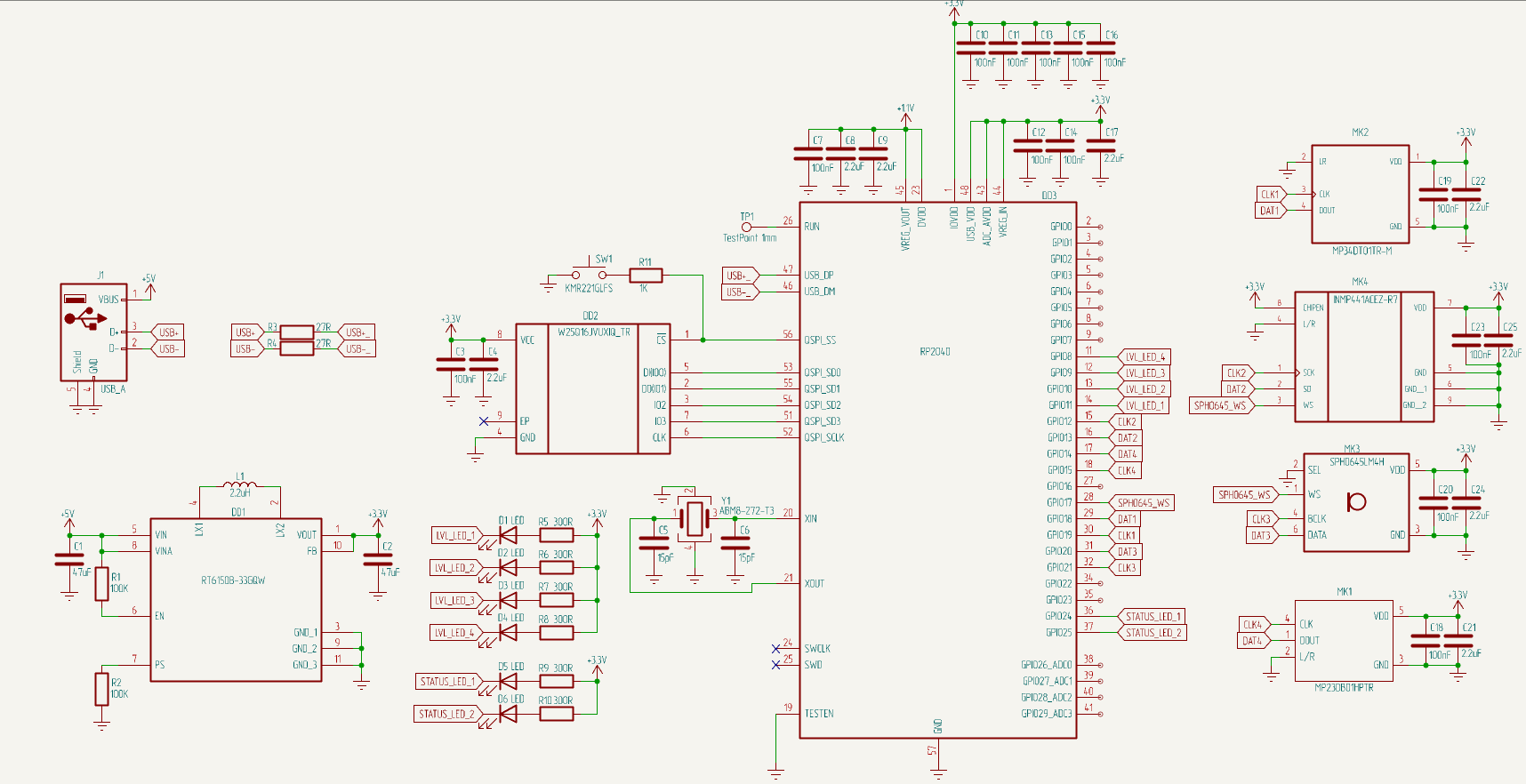Click the MP23DB01HPTR microphone MK1 component
This screenshot has height=784, width=1526.
pyautogui.click(x=1344, y=640)
